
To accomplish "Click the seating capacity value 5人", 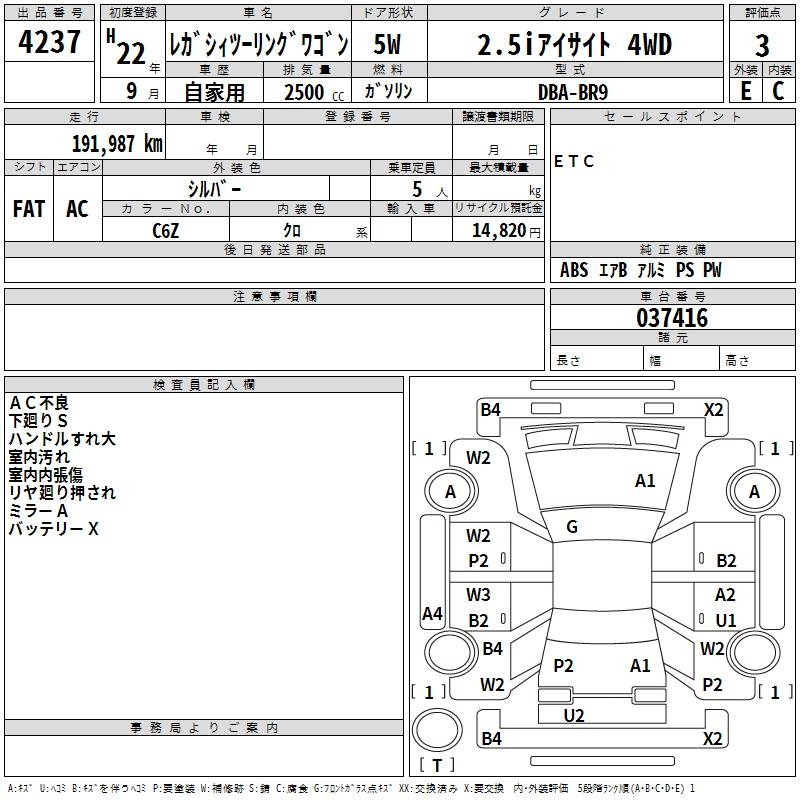I will coord(429,190).
